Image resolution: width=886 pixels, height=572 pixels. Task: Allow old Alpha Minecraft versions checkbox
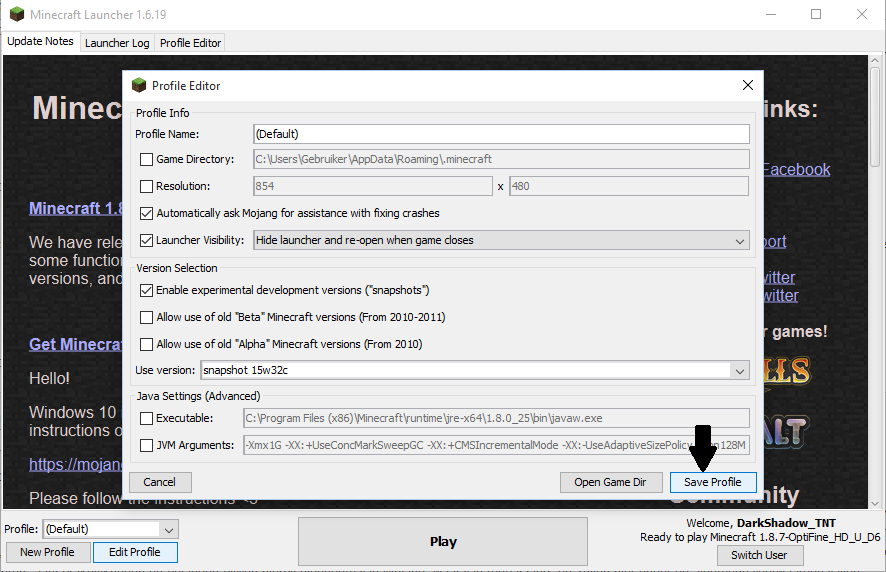click(x=146, y=344)
